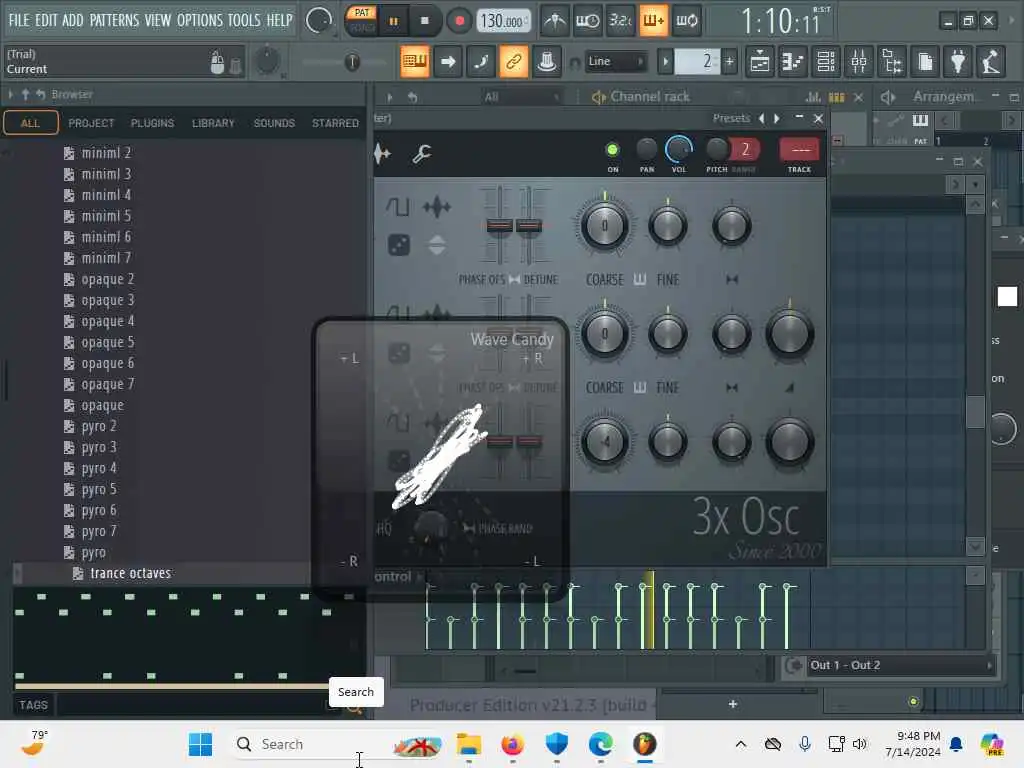Toggle the countdown before recording
The image size is (1024, 768).
click(620, 21)
